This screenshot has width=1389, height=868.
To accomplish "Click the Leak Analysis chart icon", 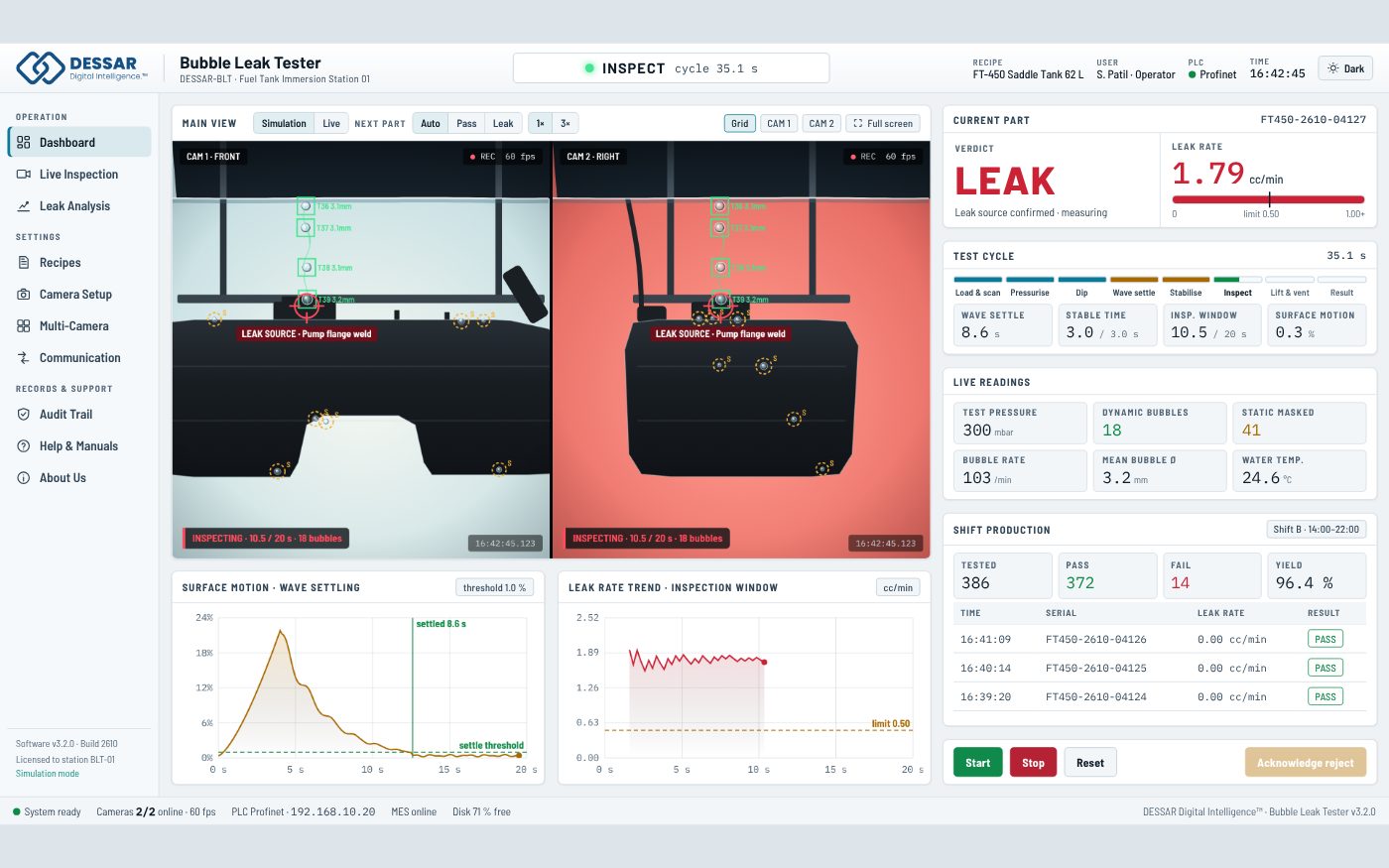I will (24, 205).
